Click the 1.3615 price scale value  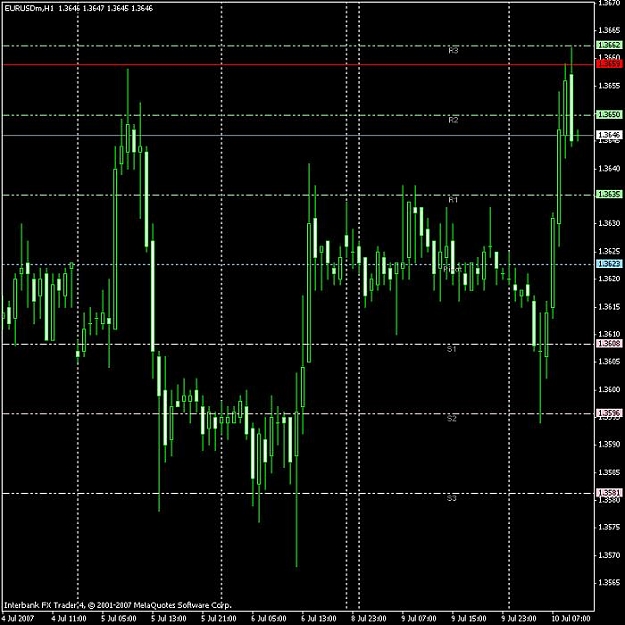pos(609,307)
